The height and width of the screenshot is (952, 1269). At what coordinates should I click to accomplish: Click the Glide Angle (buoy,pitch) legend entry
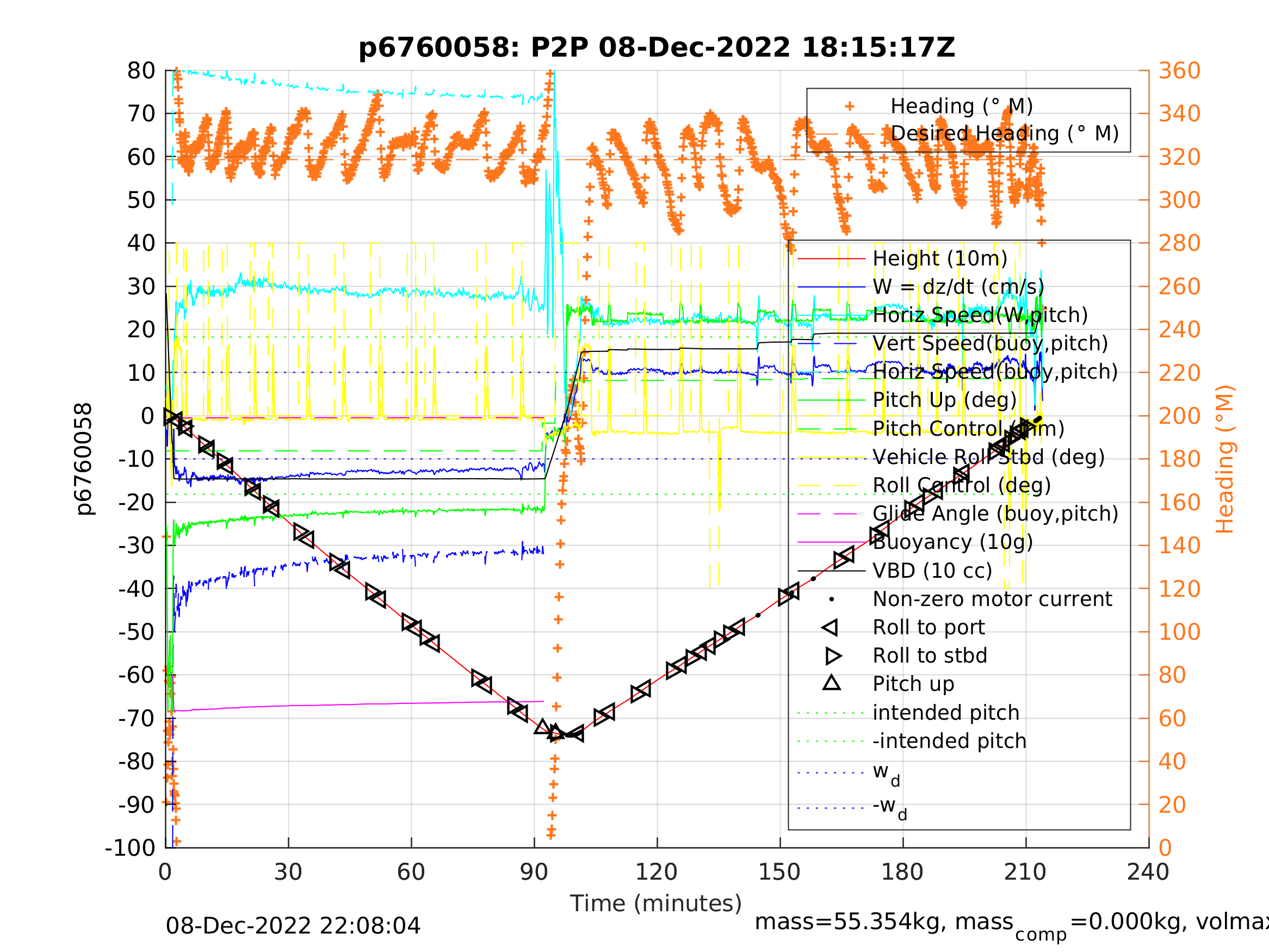click(995, 514)
